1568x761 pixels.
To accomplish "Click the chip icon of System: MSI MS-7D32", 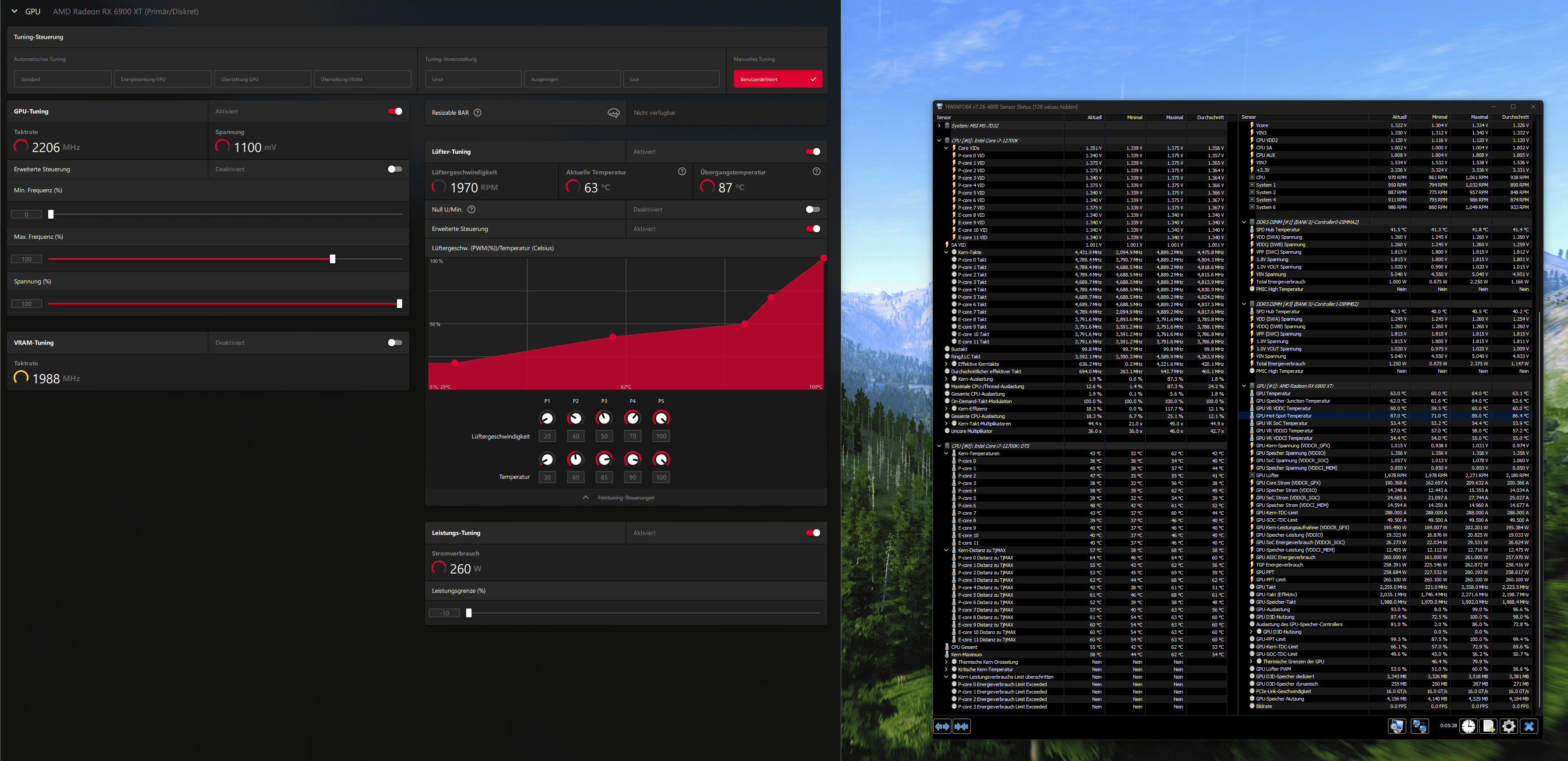I will tap(947, 125).
